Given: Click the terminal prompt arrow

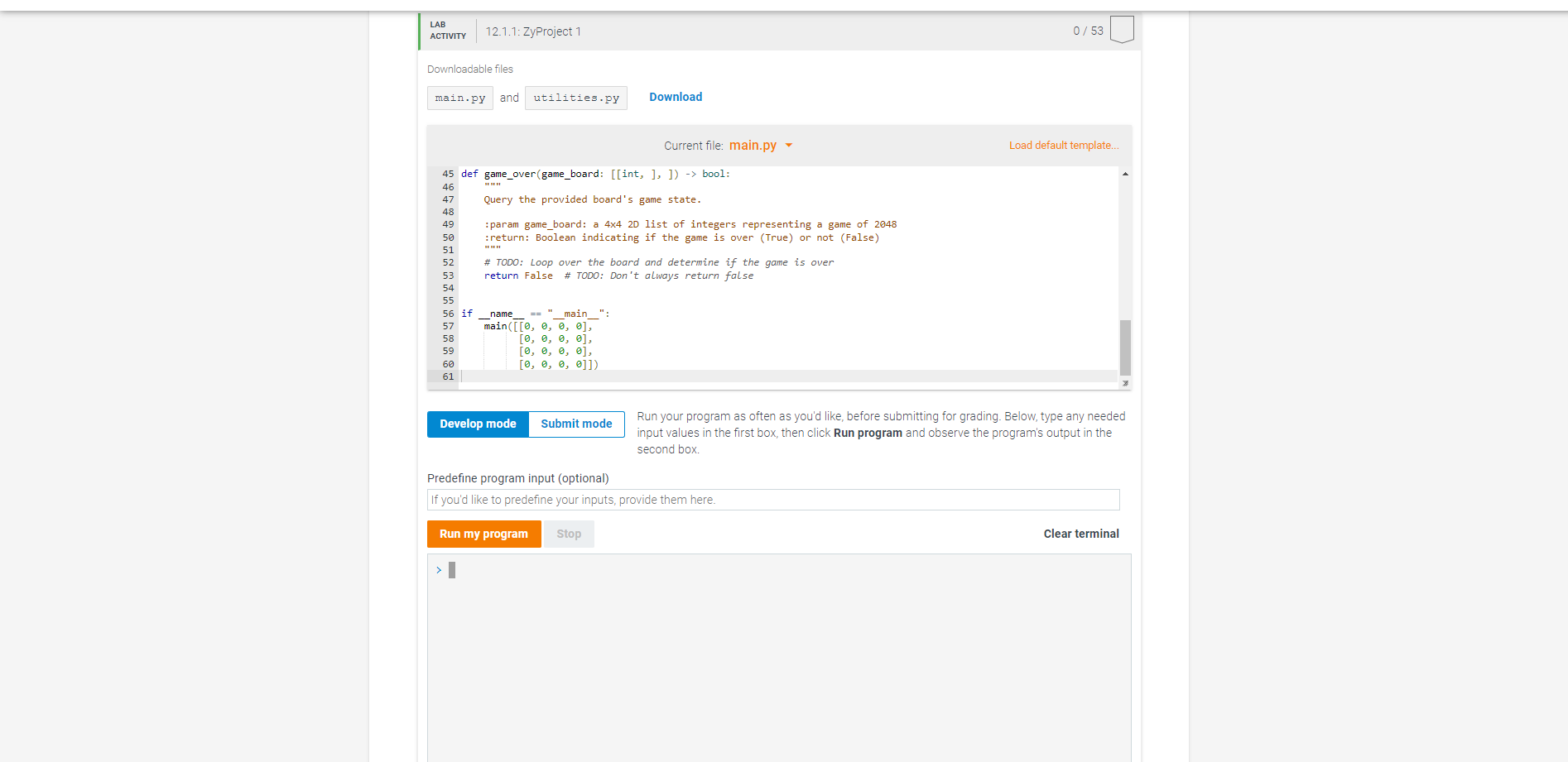Looking at the screenshot, I should point(439,570).
